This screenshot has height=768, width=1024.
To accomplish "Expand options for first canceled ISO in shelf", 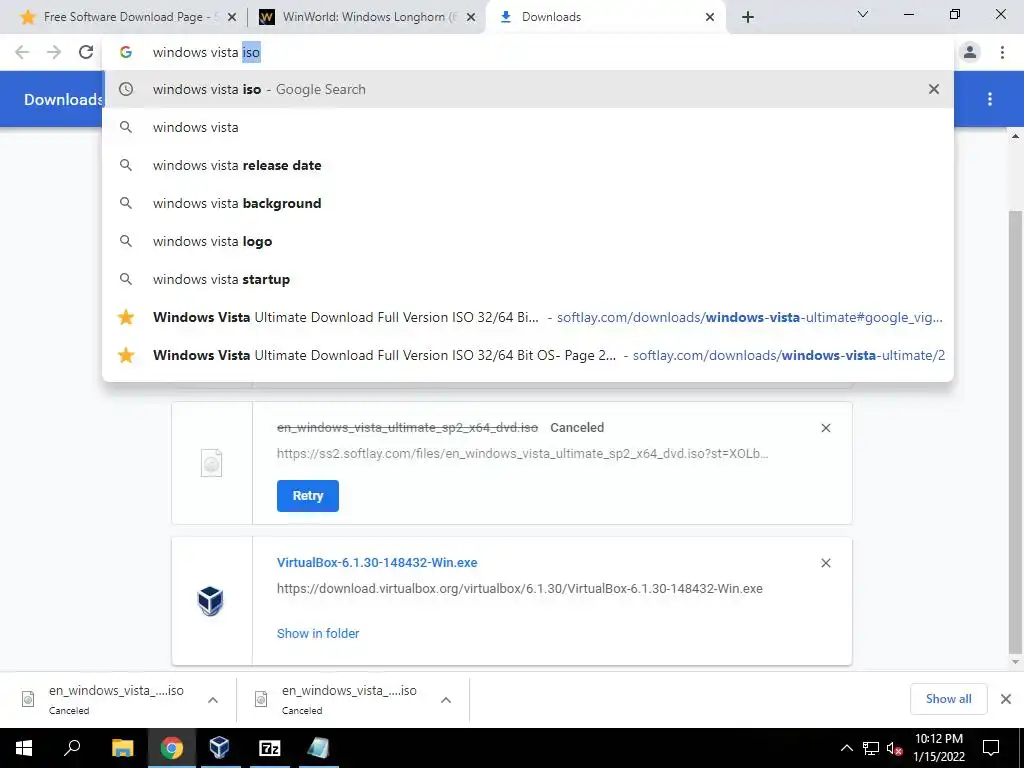I will (x=213, y=700).
